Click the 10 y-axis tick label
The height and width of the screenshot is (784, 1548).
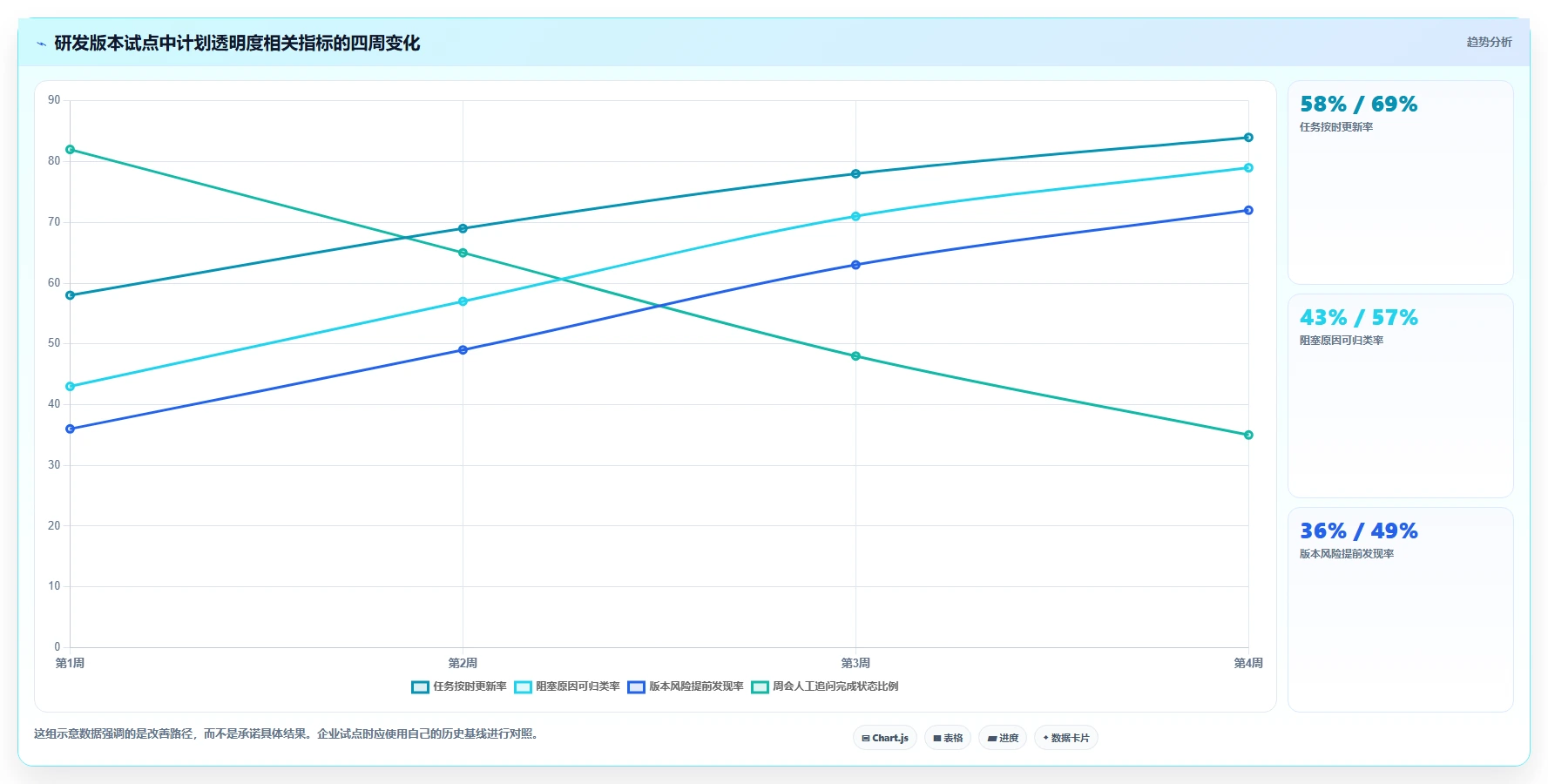pos(54,586)
